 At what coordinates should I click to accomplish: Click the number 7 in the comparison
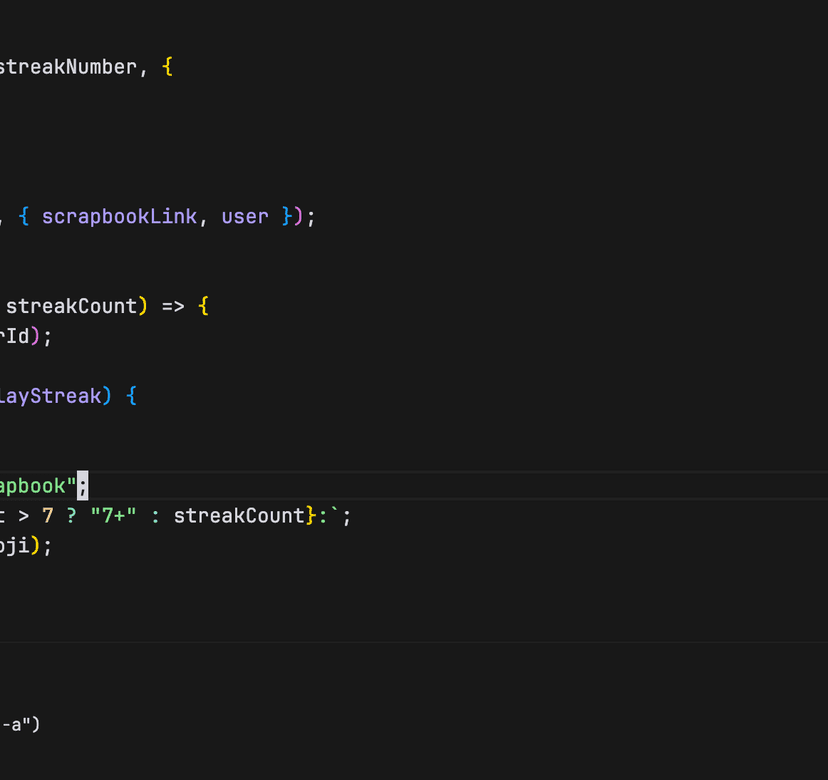pyautogui.click(x=48, y=516)
